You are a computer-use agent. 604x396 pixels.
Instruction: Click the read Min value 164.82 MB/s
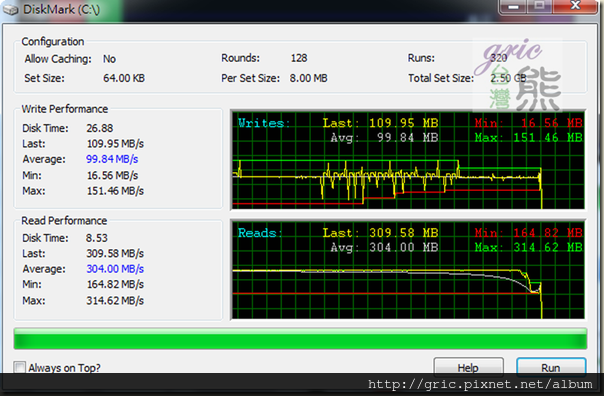[x=115, y=284]
